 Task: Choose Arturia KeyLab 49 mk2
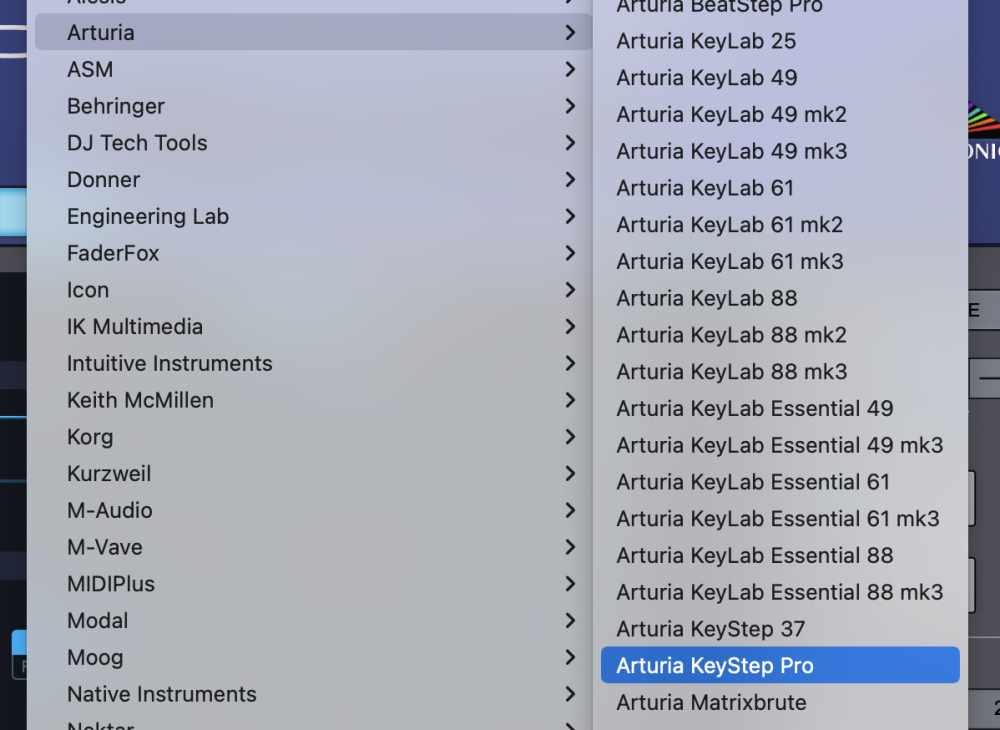click(x=731, y=114)
